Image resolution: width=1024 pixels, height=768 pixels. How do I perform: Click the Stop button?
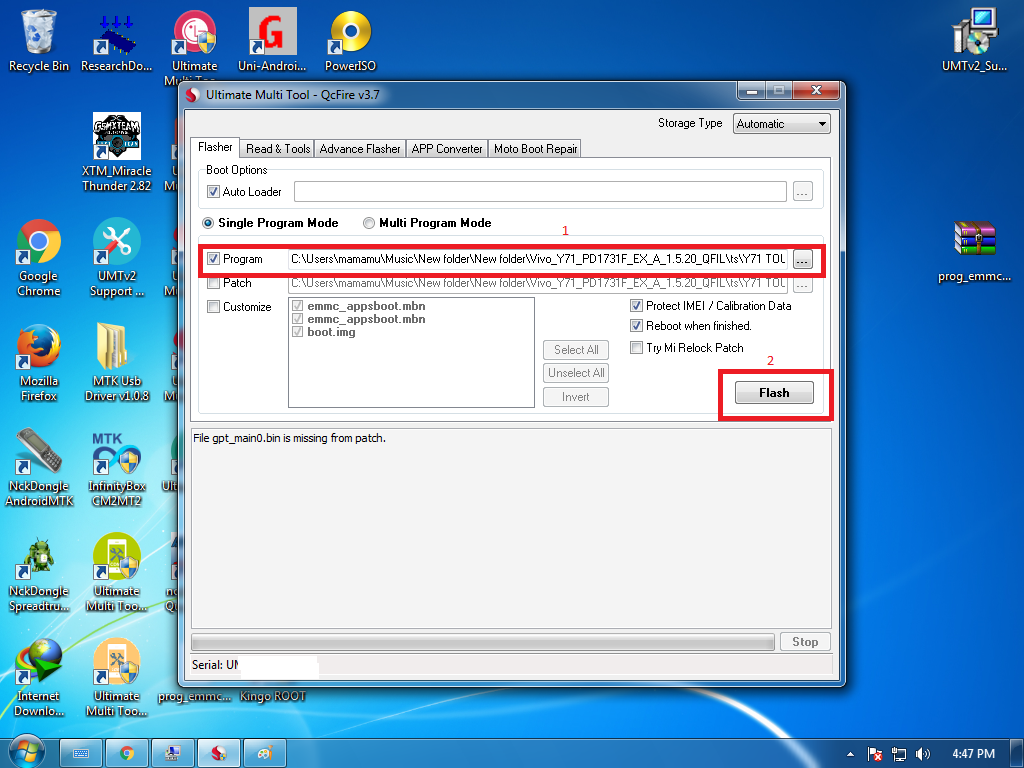click(805, 641)
